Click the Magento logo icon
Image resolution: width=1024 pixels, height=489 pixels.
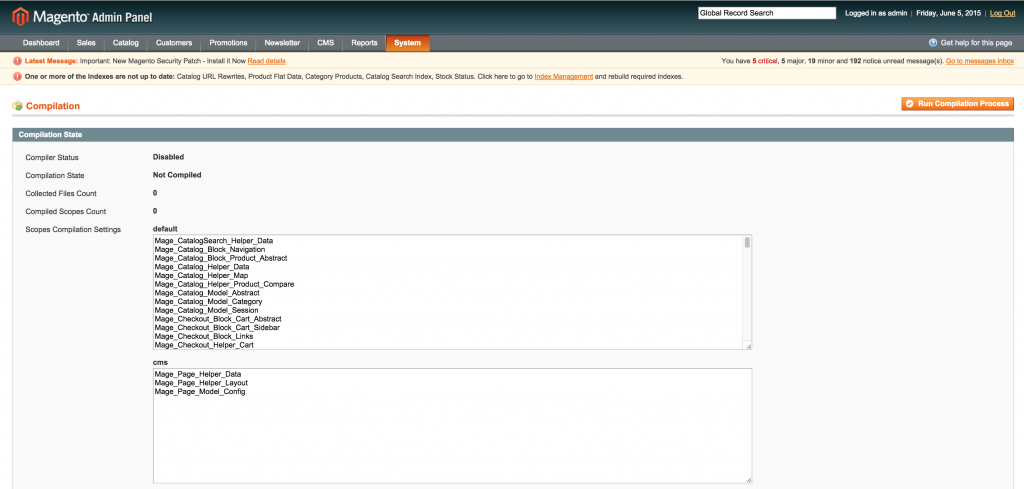click(x=20, y=16)
